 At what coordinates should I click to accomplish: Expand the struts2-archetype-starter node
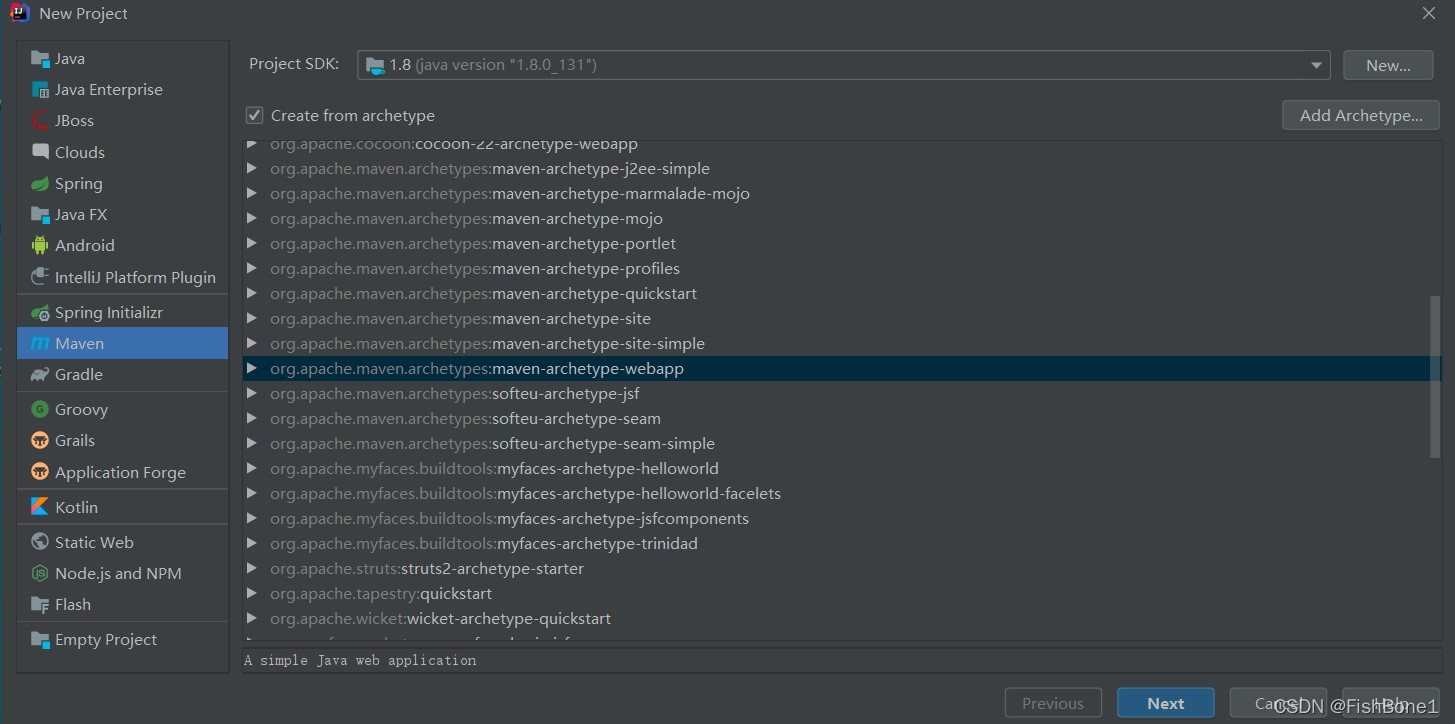tap(252, 569)
